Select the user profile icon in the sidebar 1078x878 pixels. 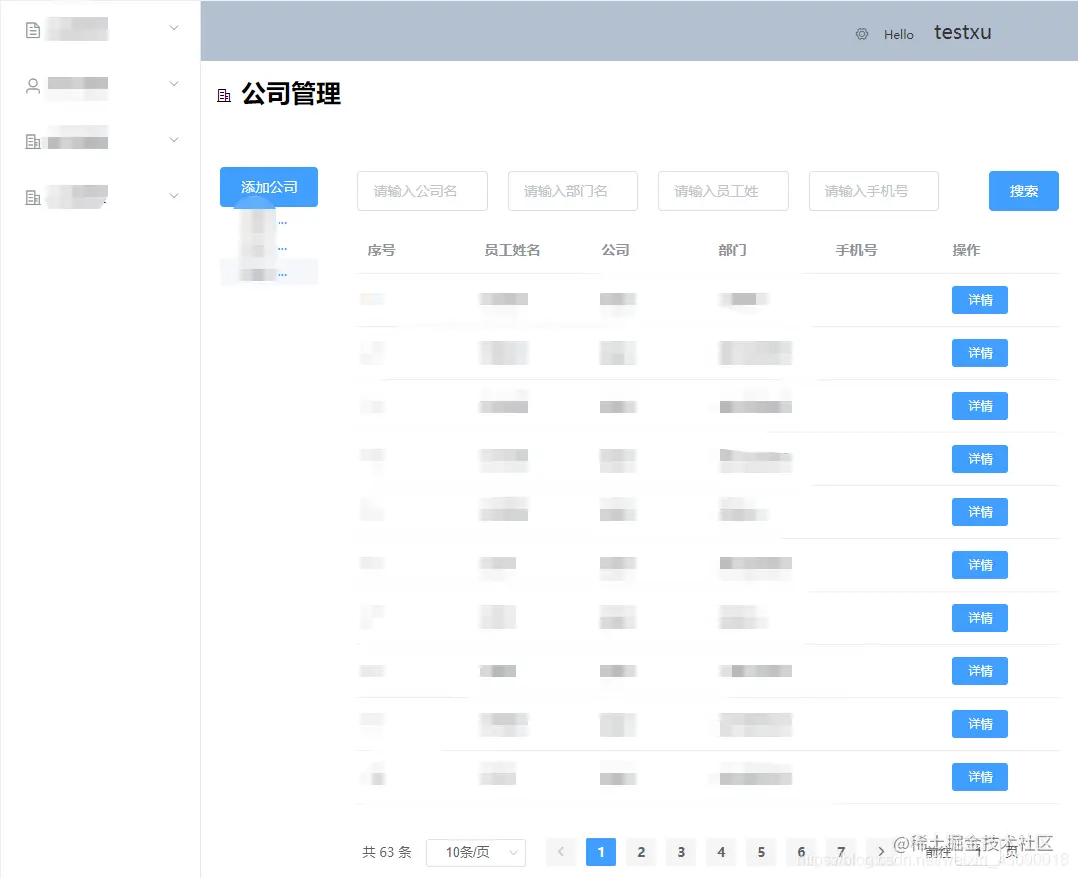(x=31, y=84)
